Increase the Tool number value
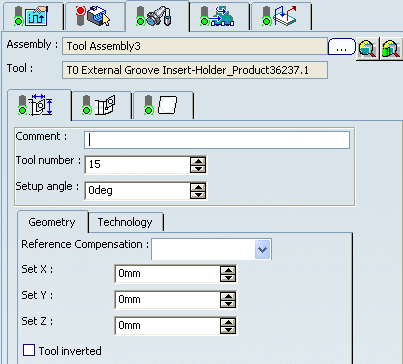Screen dimensions: 403x364 tap(198, 161)
